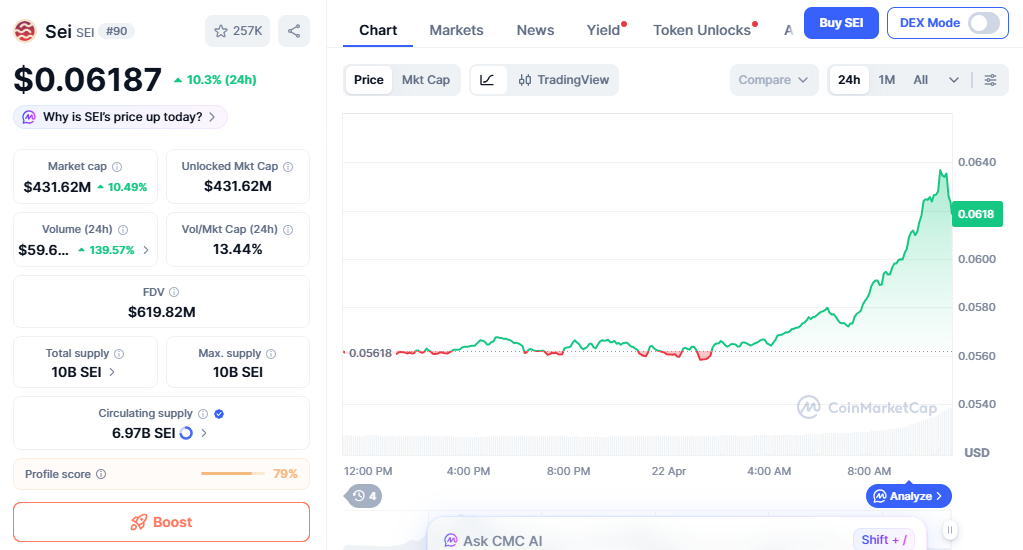The width and height of the screenshot is (1023, 550).
Task: Select the line chart type icon
Action: (x=487, y=80)
